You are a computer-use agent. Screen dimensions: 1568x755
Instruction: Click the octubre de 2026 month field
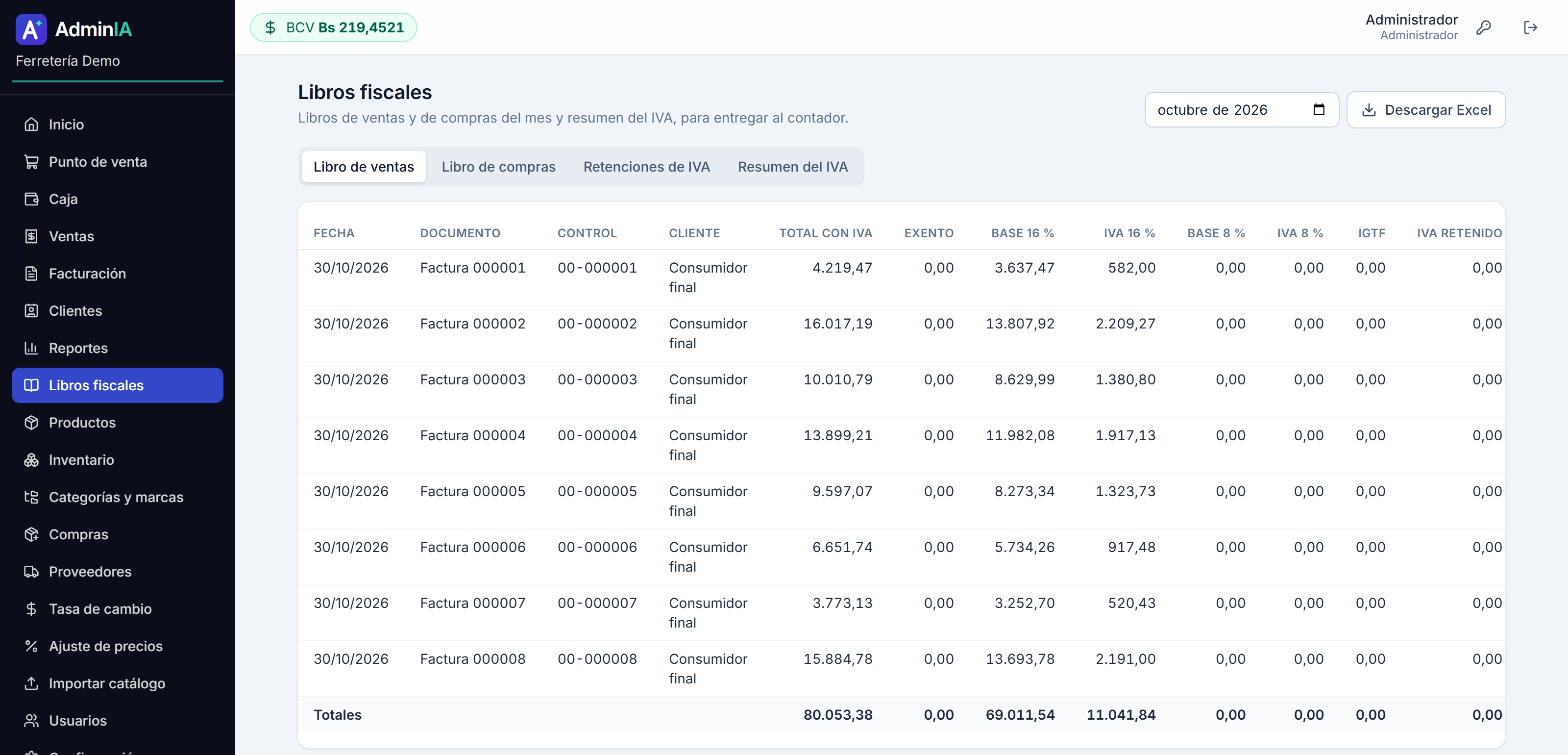1241,110
